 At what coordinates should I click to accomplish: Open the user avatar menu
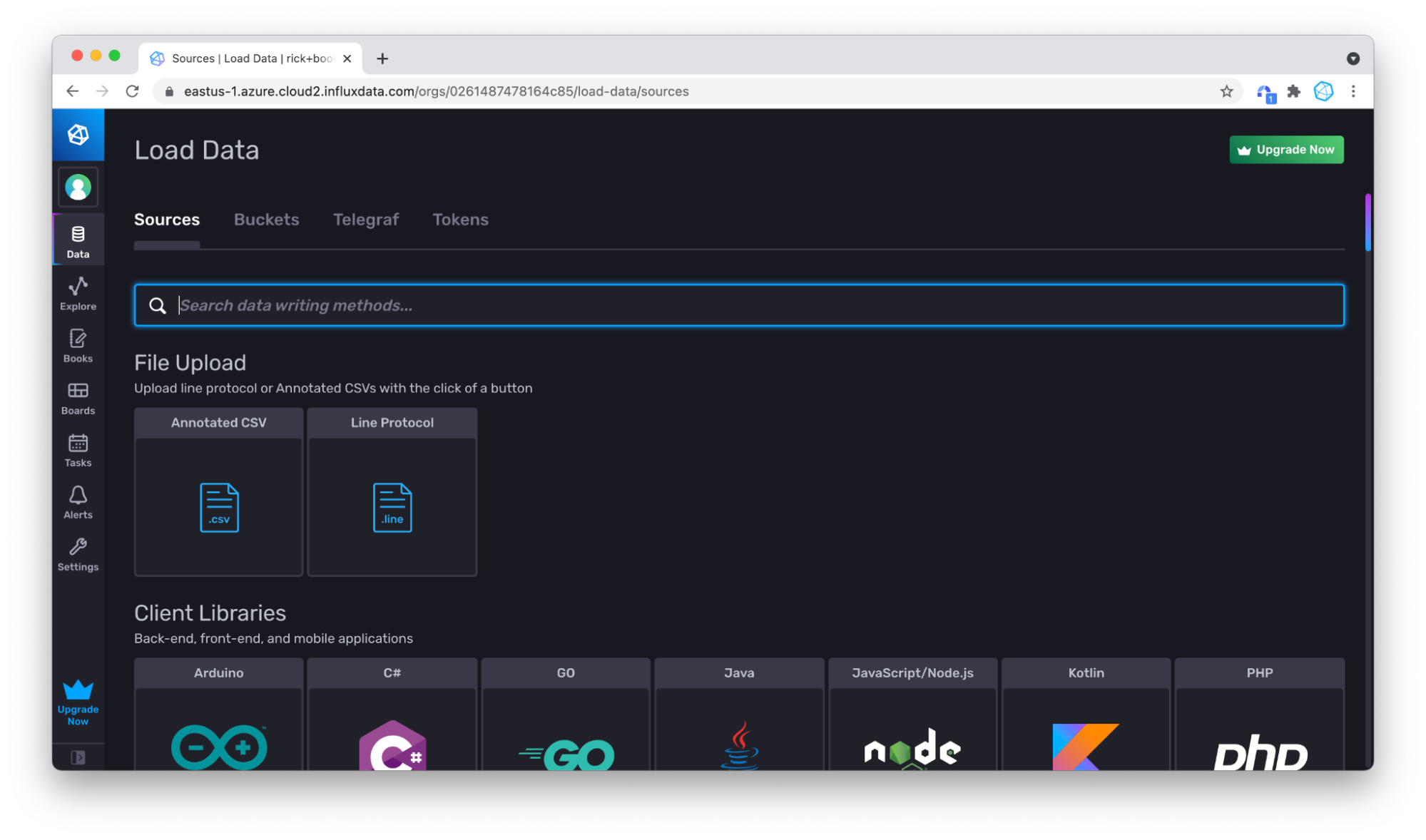[78, 188]
